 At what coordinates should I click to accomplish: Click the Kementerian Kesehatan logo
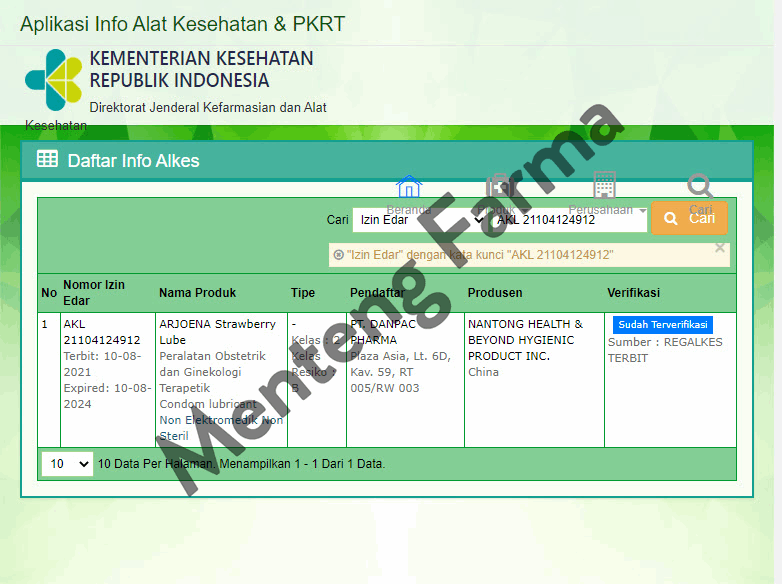53,79
